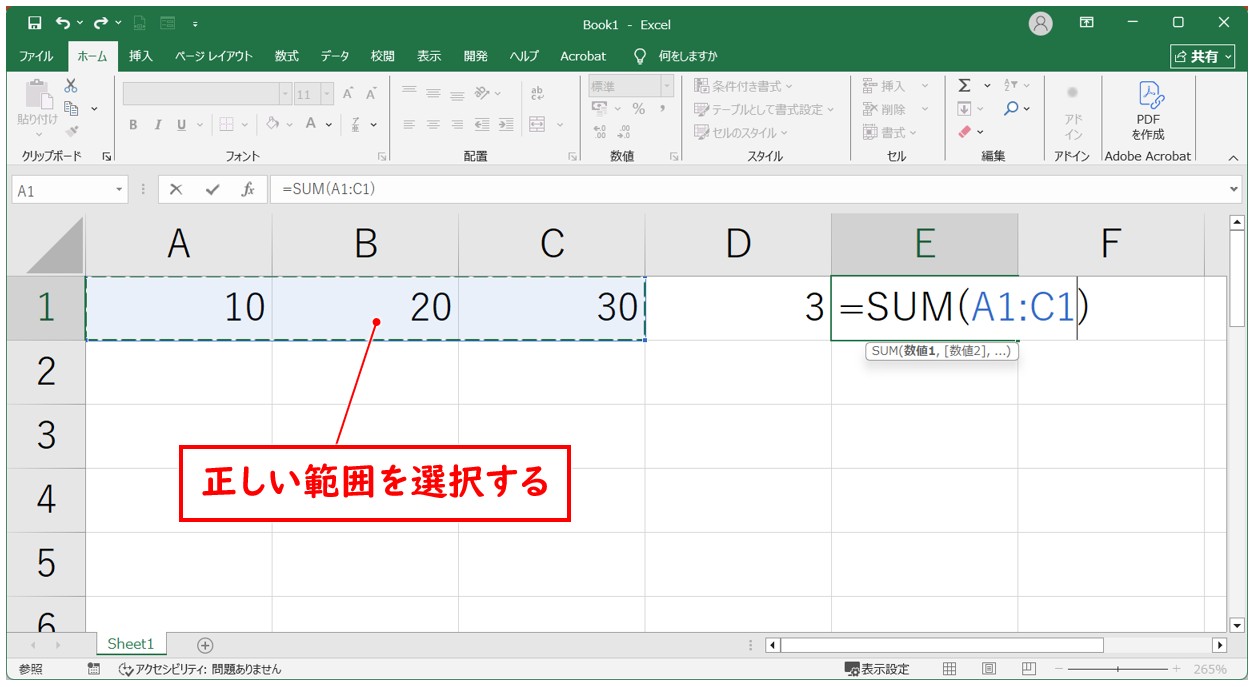Click the zoom slider in status bar

click(1120, 669)
